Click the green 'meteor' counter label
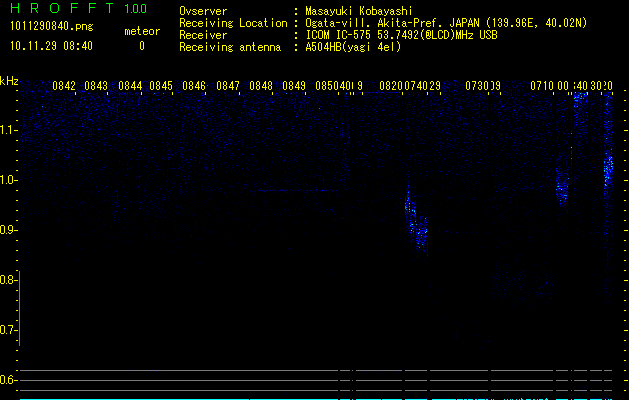 point(142,31)
